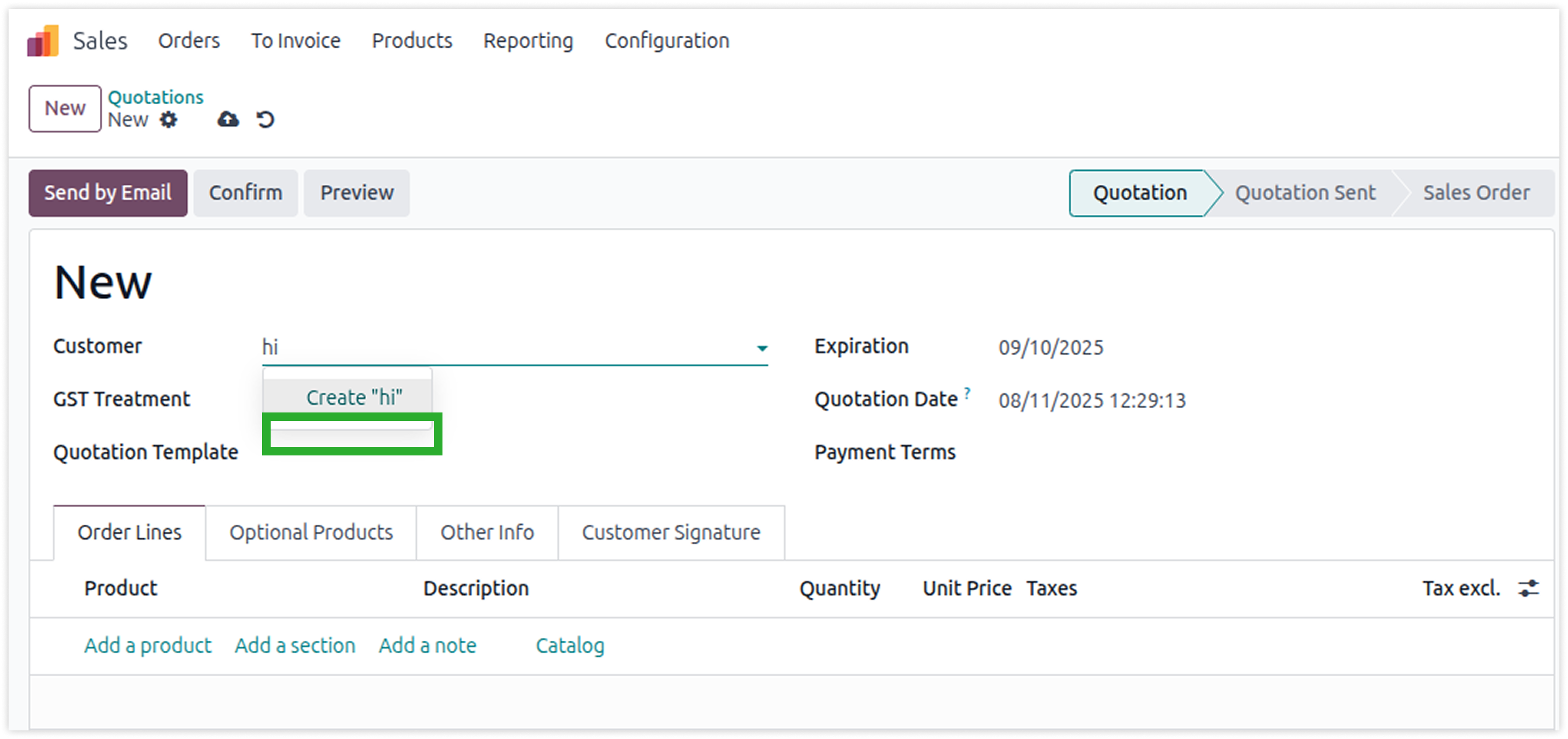This screenshot has height=739, width=1568.
Task: Save record manually with cloud upload icon
Action: 228,119
